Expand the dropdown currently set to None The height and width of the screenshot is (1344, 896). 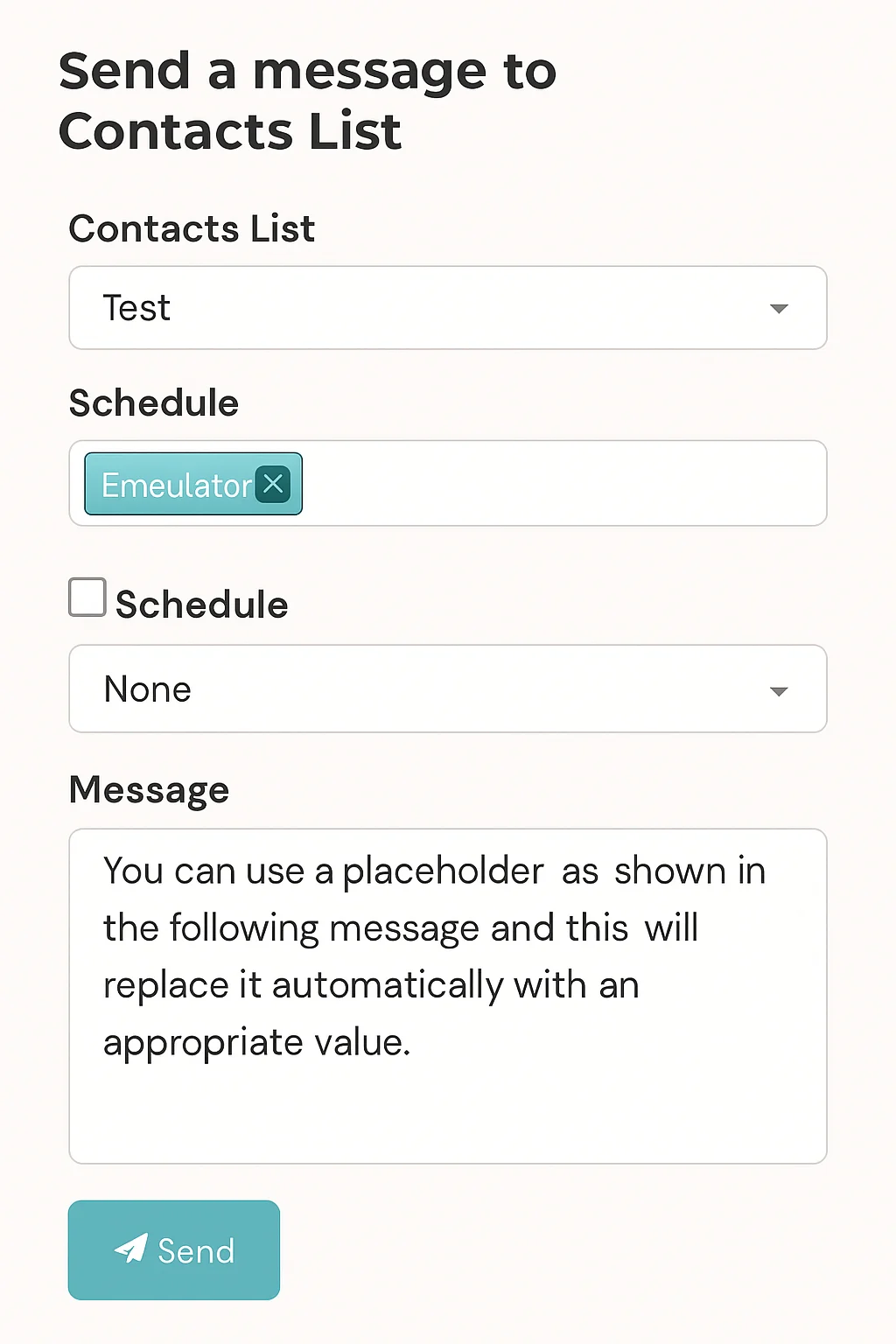pyautogui.click(x=447, y=689)
